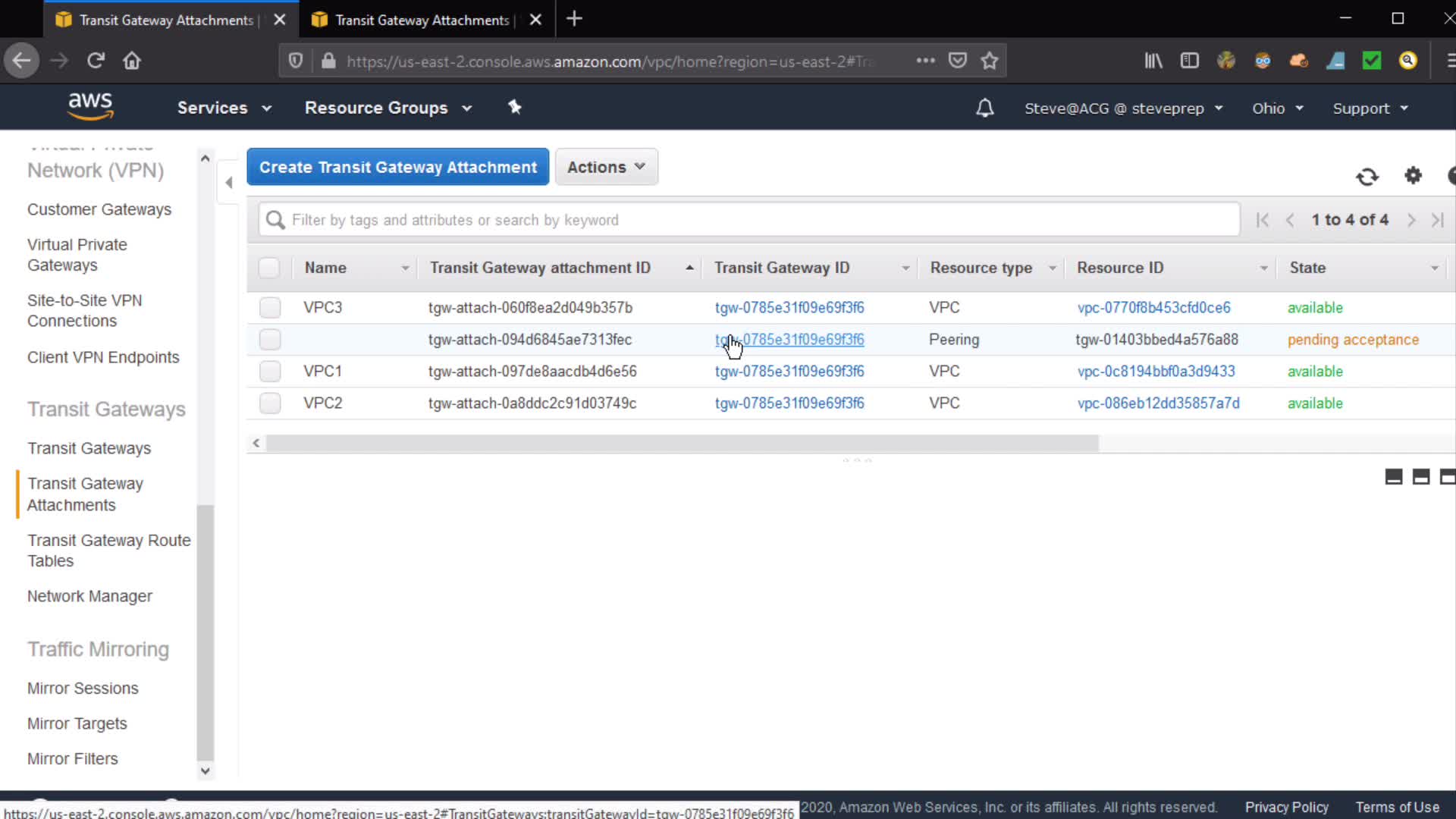The image size is (1456, 819).
Task: Open the Actions dropdown
Action: coord(606,167)
